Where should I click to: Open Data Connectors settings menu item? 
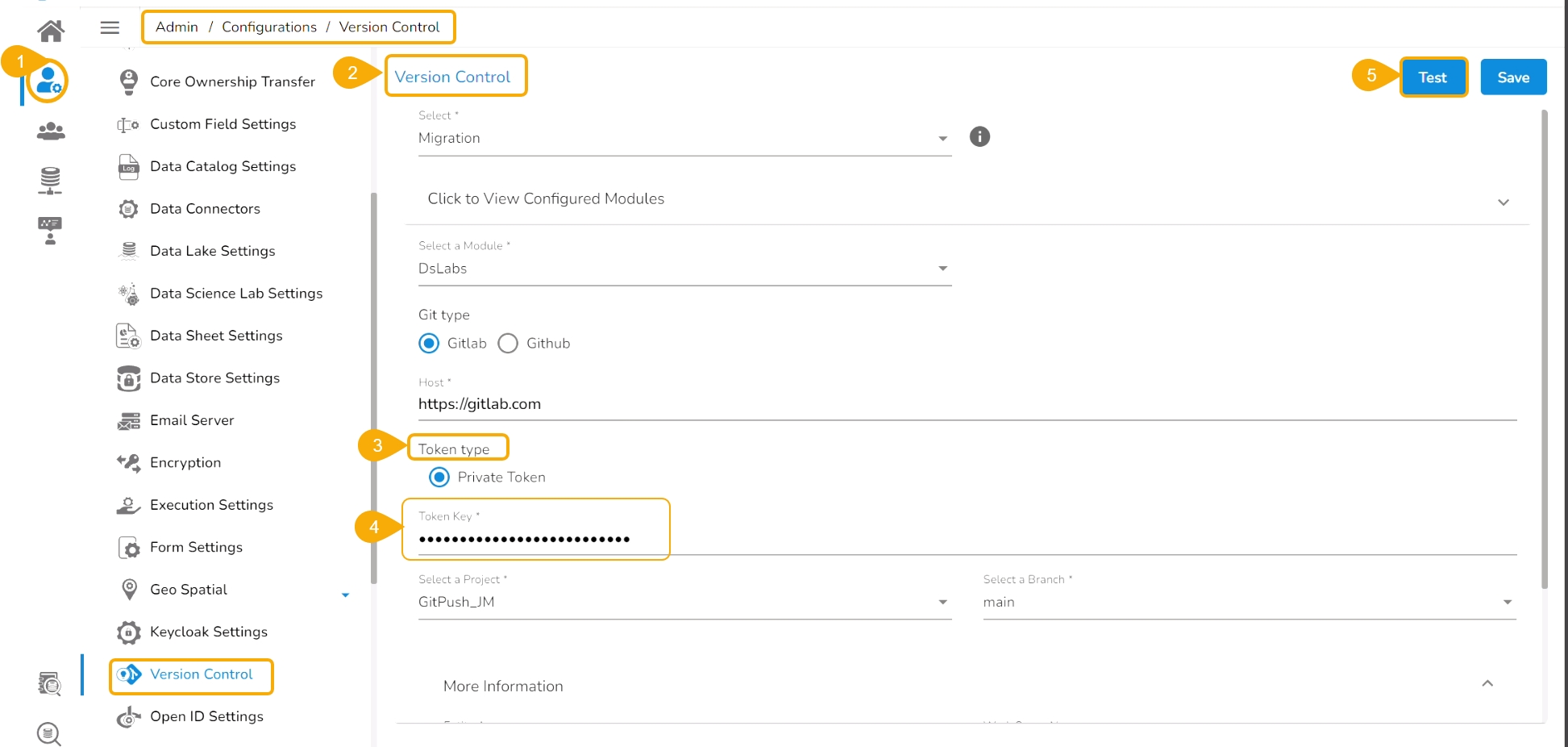click(205, 209)
